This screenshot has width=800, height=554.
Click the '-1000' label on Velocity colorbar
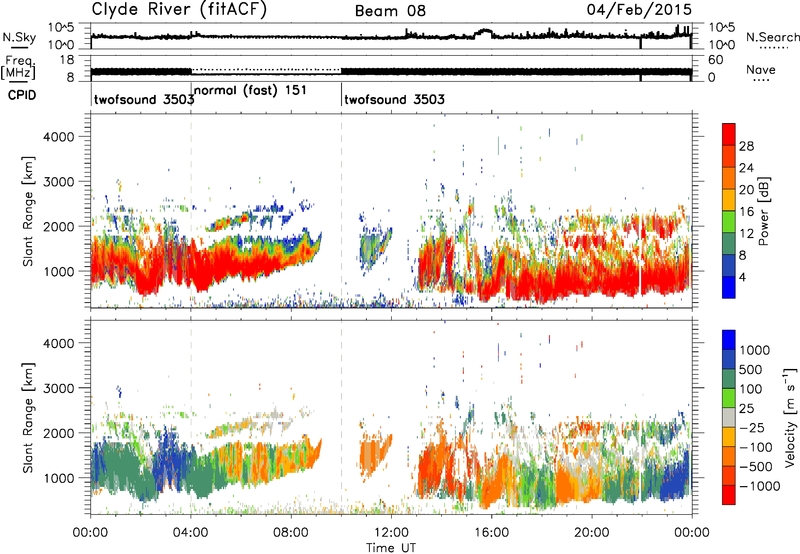759,486
